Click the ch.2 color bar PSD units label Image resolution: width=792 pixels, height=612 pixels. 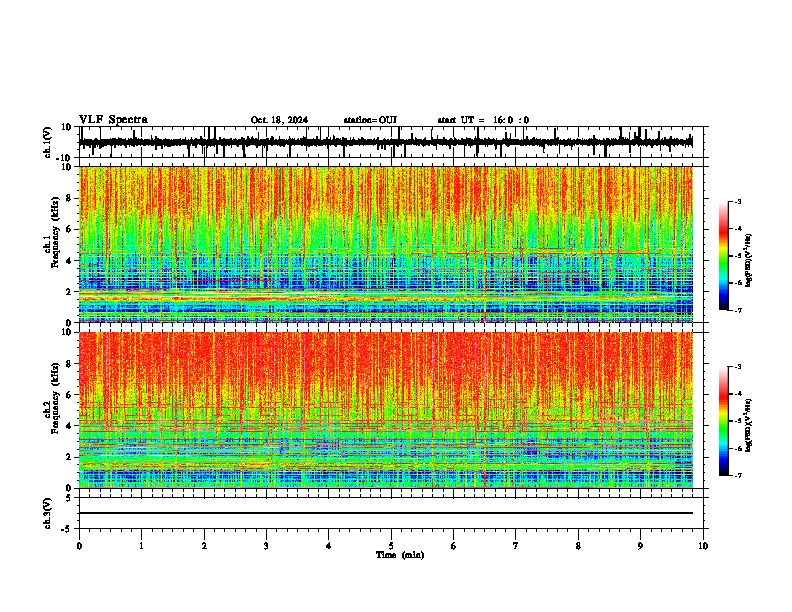coord(749,425)
